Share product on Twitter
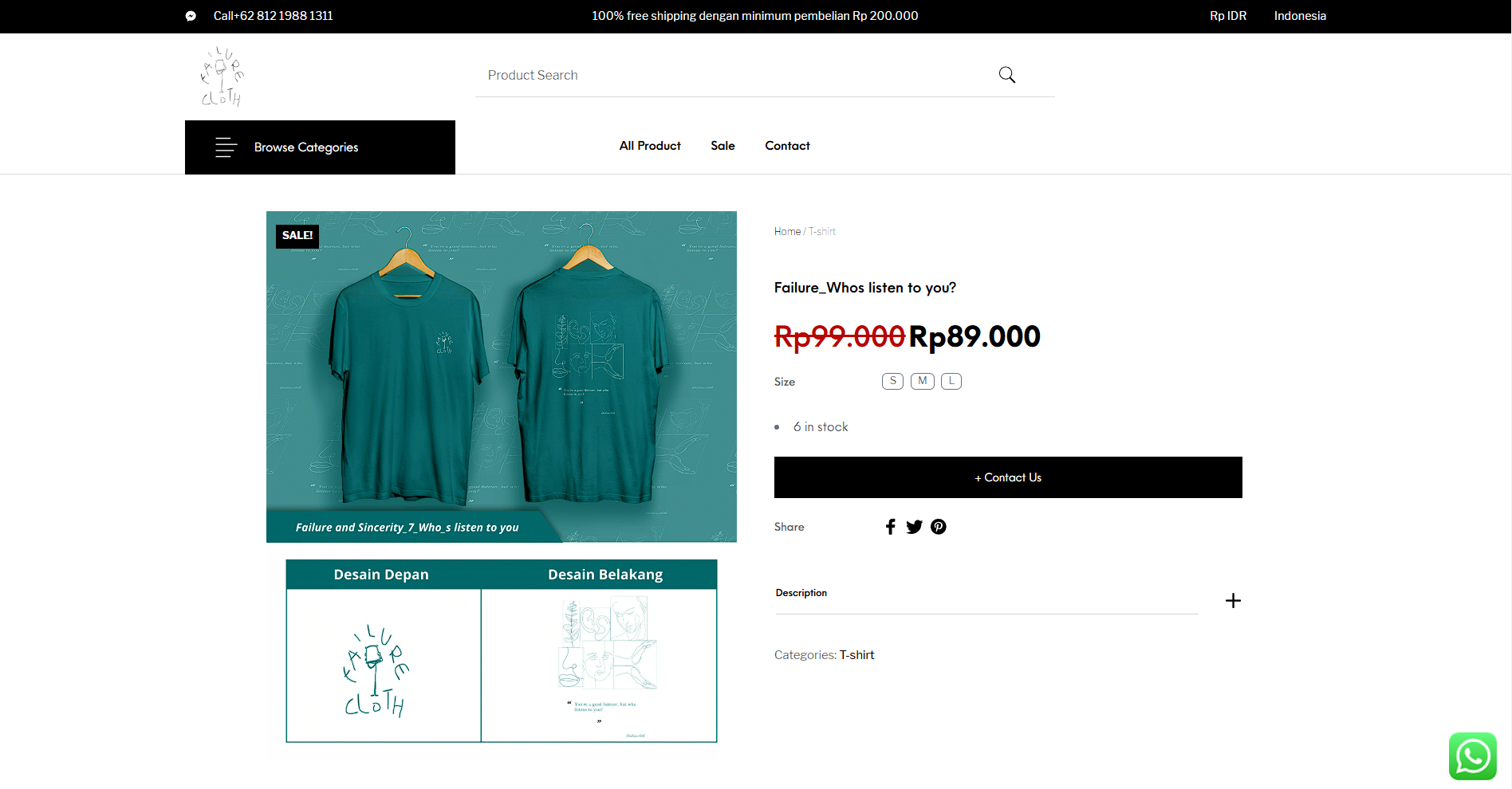 point(914,527)
